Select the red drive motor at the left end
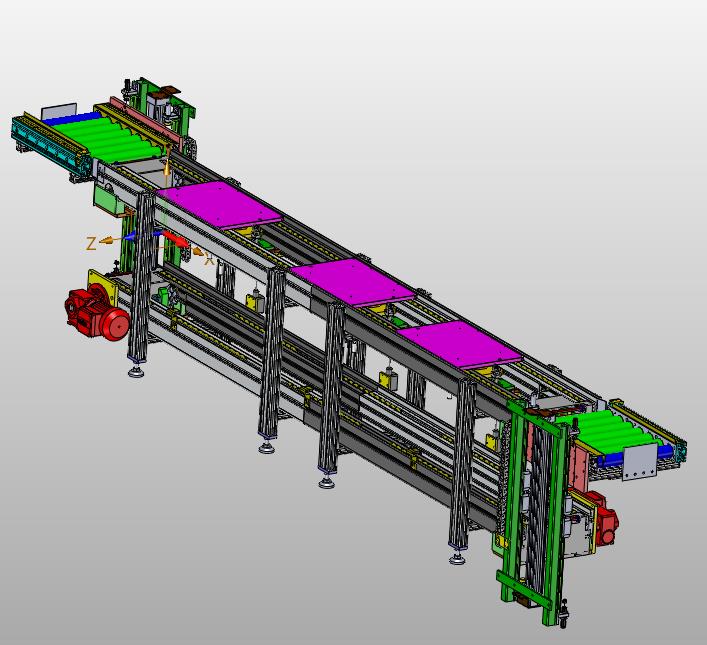707x645 pixels. (97, 313)
